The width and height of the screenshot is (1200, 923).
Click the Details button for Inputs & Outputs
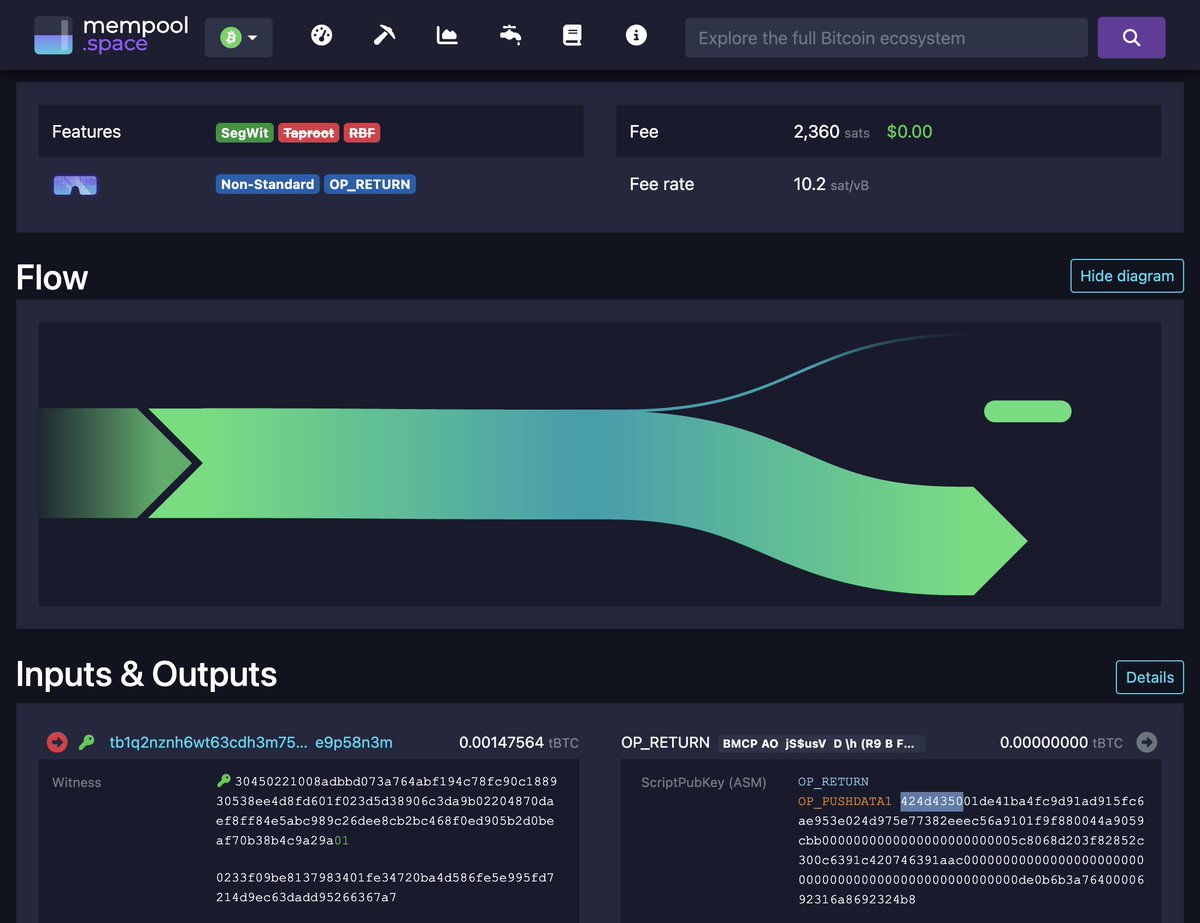coord(1150,677)
